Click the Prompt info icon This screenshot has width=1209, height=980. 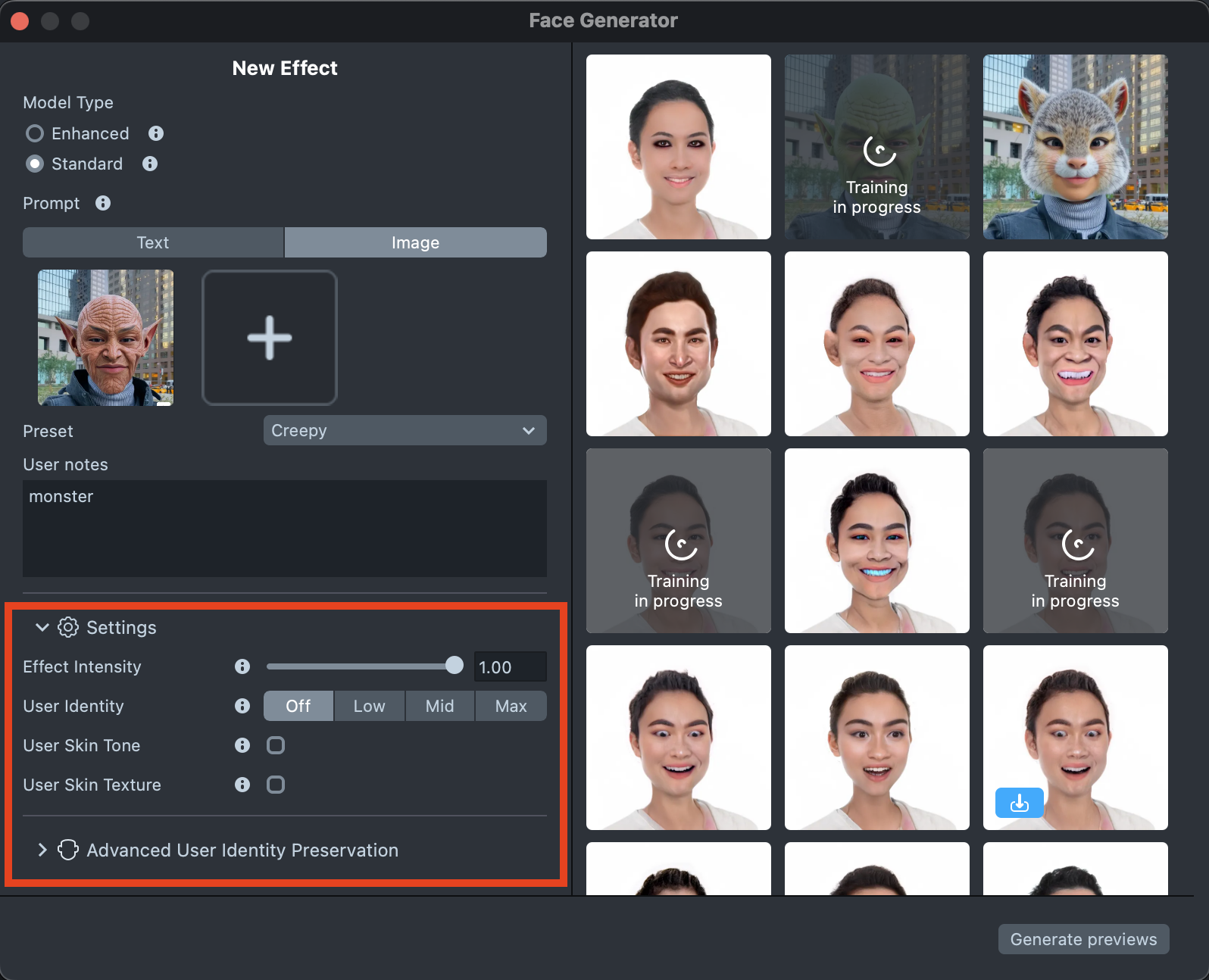point(103,203)
